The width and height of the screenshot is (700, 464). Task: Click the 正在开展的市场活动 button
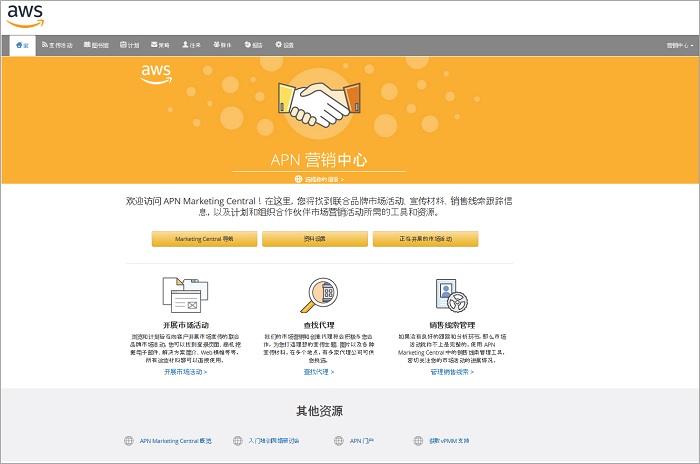[425, 239]
